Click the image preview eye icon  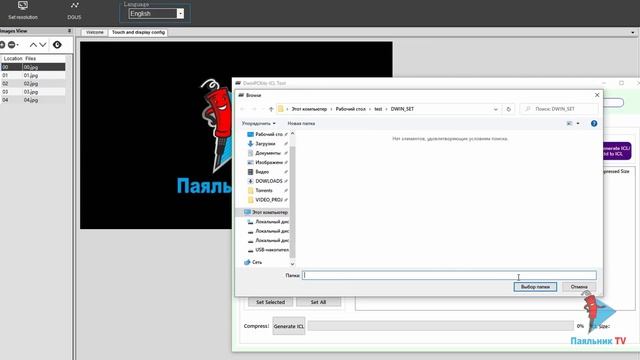click(x=57, y=44)
